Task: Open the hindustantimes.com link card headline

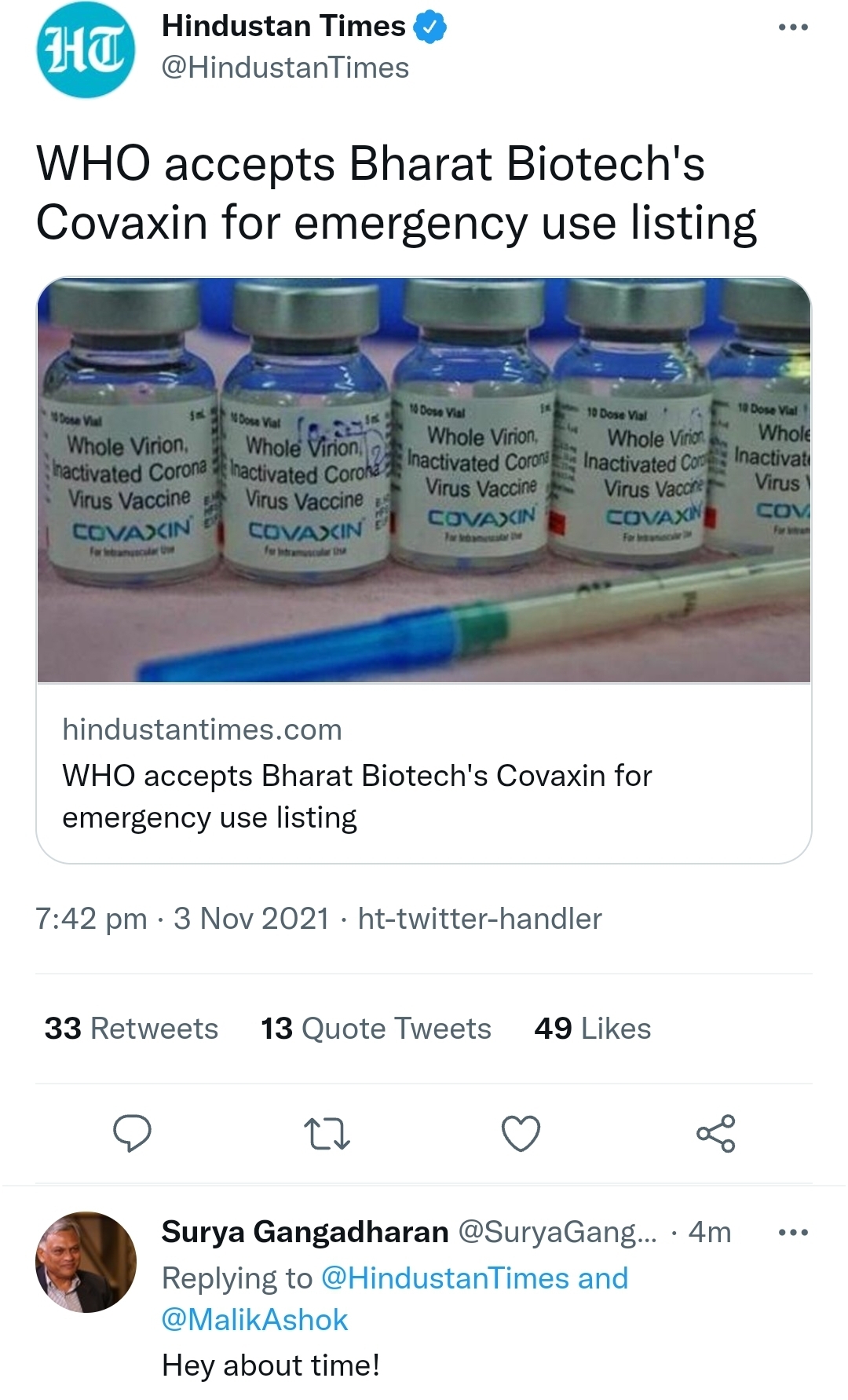Action: pyautogui.click(x=357, y=796)
